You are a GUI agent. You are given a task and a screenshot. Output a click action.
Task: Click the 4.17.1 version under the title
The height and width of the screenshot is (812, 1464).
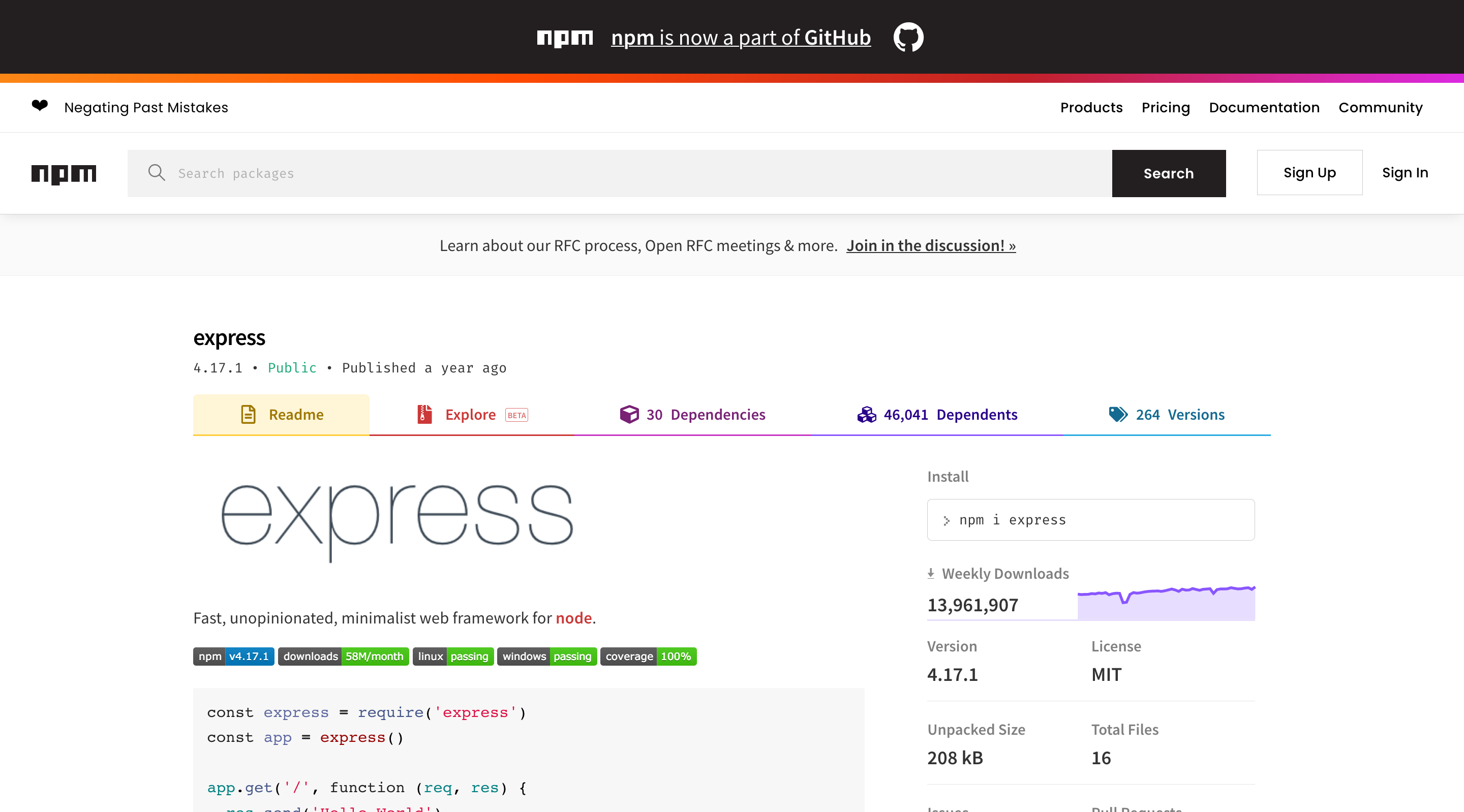218,368
